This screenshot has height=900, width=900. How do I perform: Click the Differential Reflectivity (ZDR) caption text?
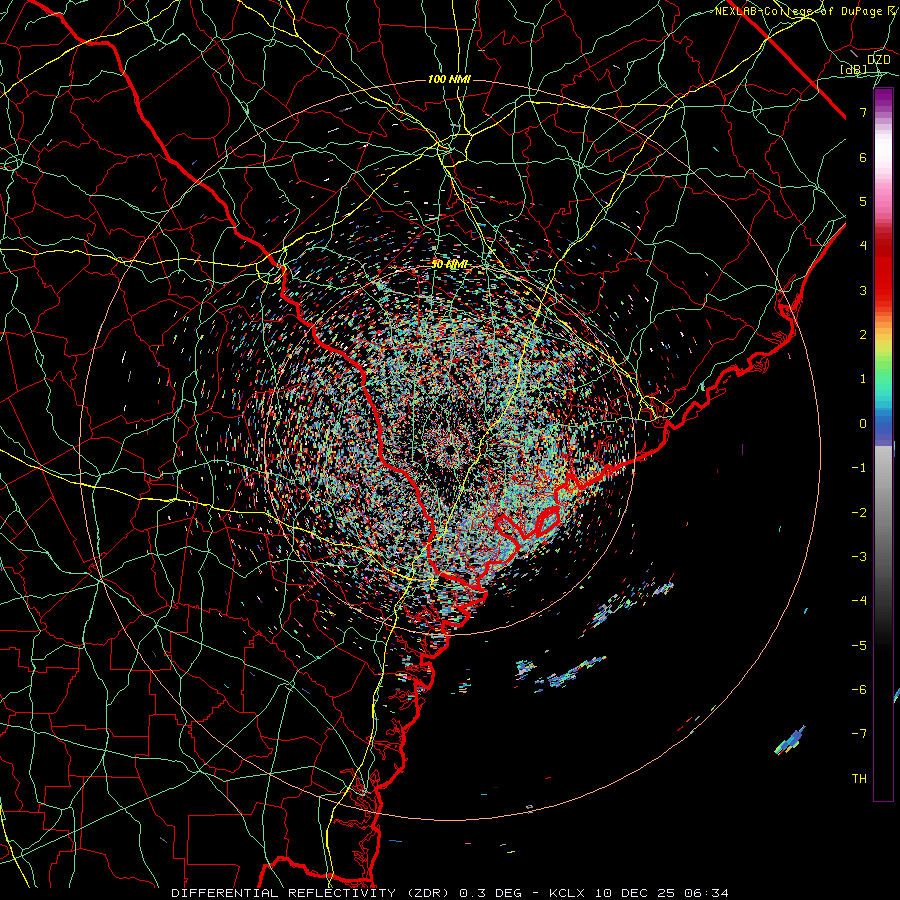312,893
